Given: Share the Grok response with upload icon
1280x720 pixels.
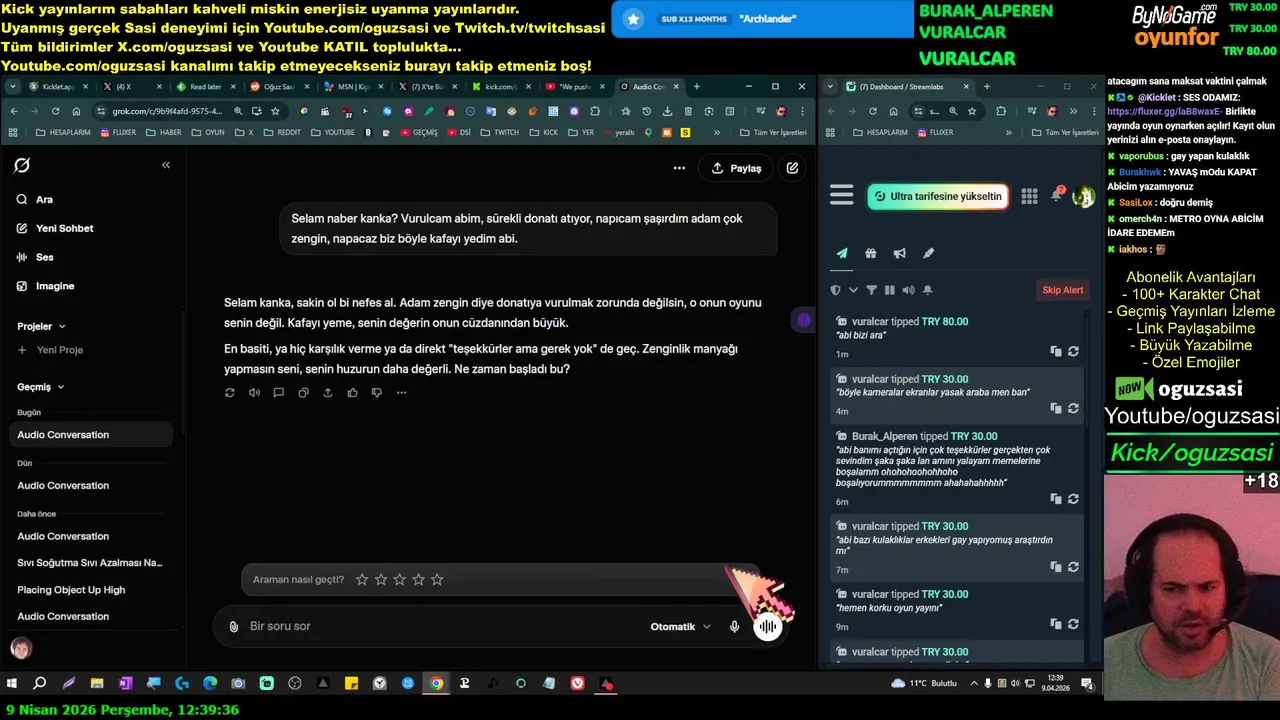Looking at the screenshot, I should click(328, 393).
